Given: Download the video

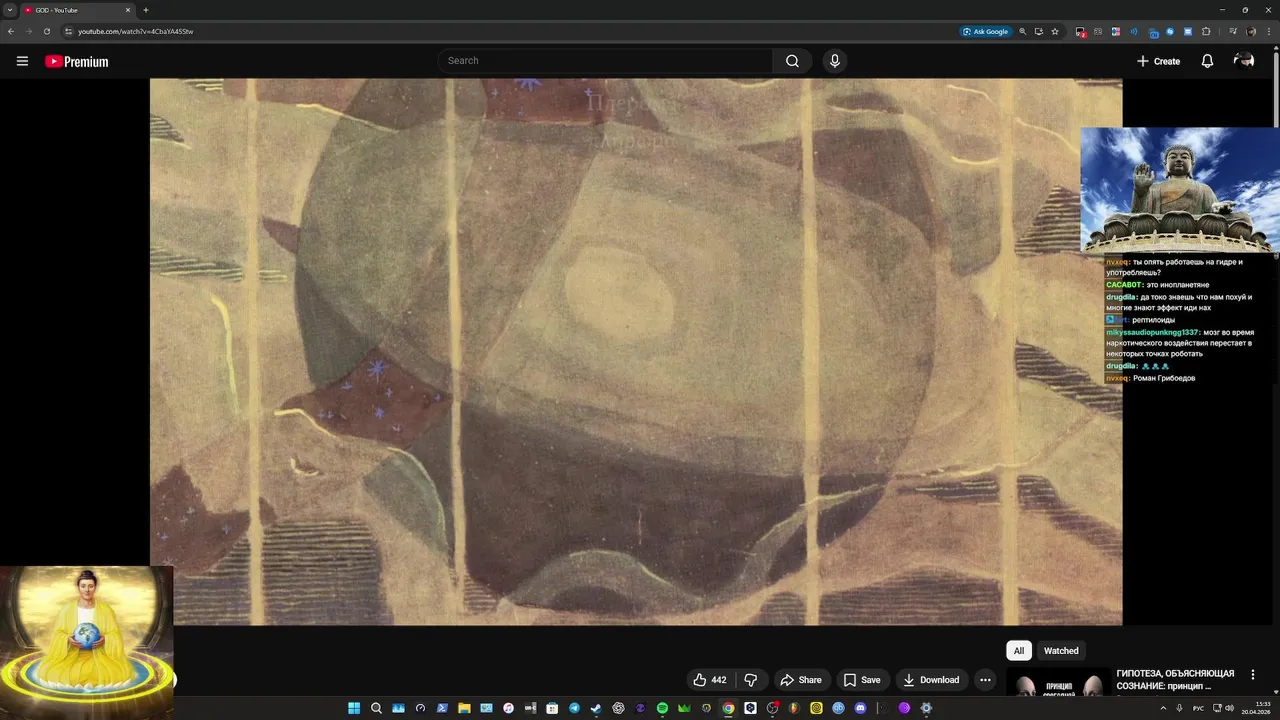Looking at the screenshot, I should point(931,680).
